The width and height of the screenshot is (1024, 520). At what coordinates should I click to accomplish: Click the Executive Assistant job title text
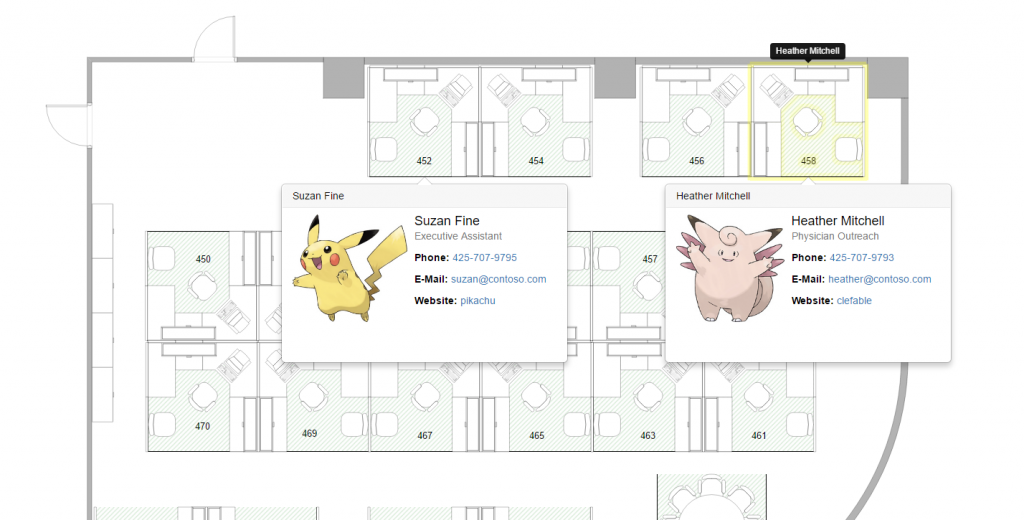tap(458, 236)
